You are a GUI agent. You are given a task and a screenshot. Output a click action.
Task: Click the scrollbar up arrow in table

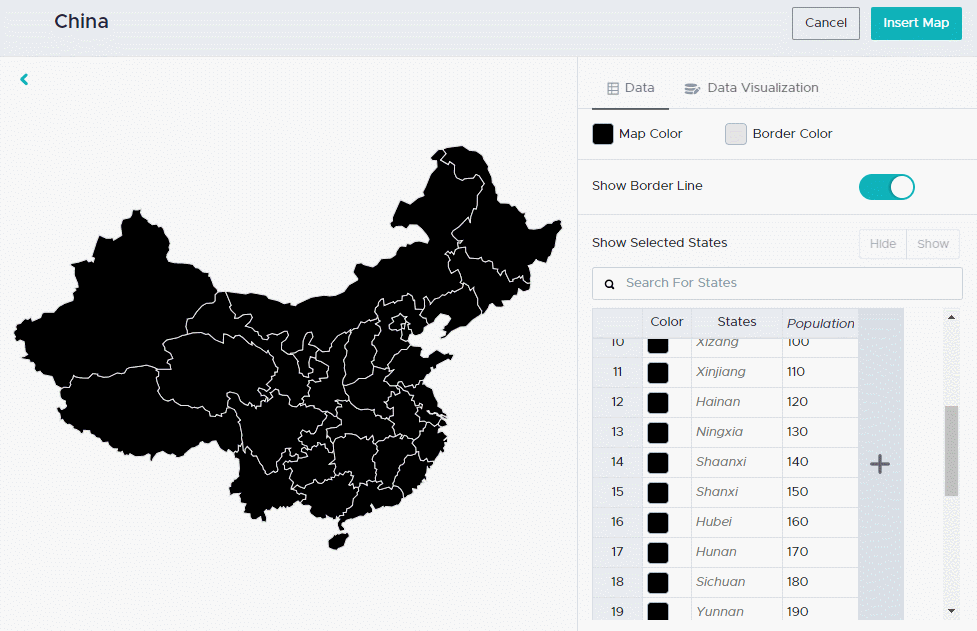tap(951, 318)
